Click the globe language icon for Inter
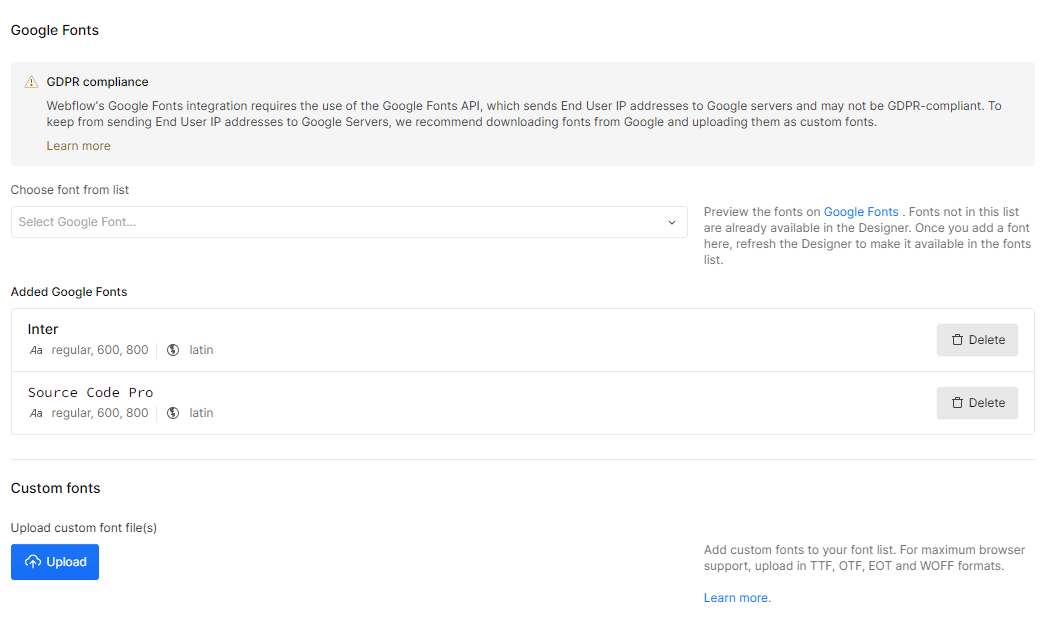1042x626 pixels. 173,350
